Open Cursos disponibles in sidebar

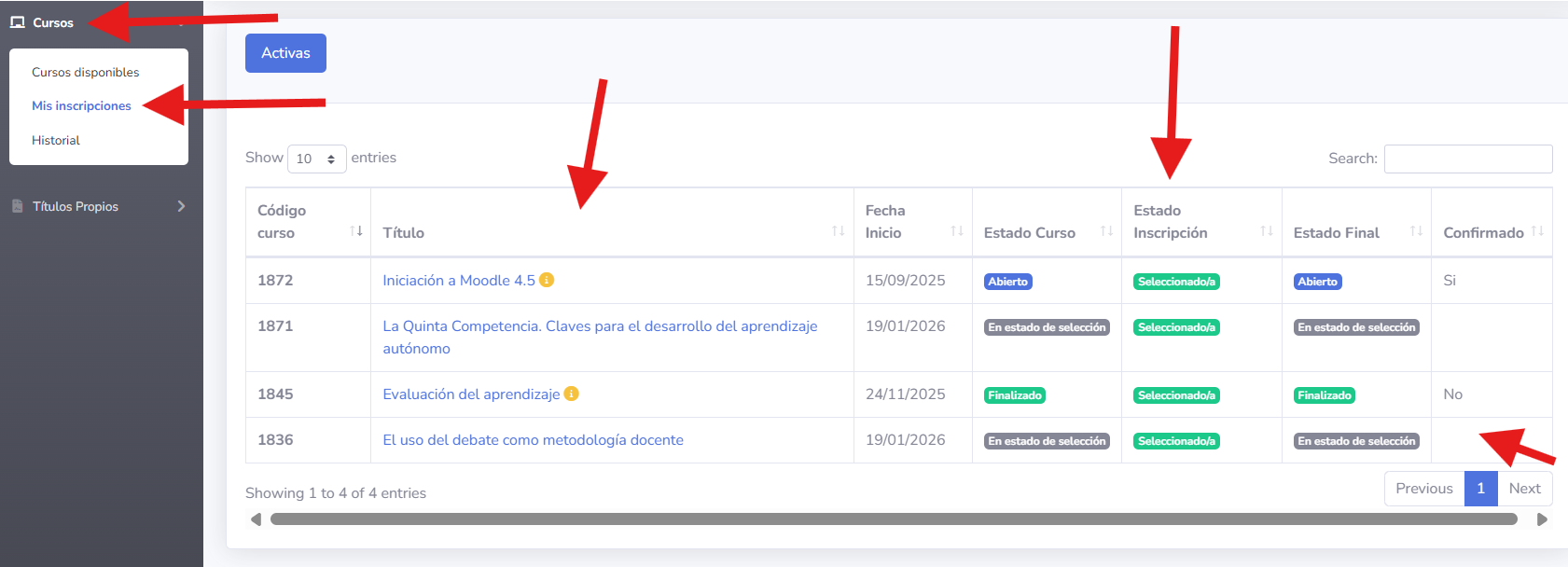click(85, 72)
